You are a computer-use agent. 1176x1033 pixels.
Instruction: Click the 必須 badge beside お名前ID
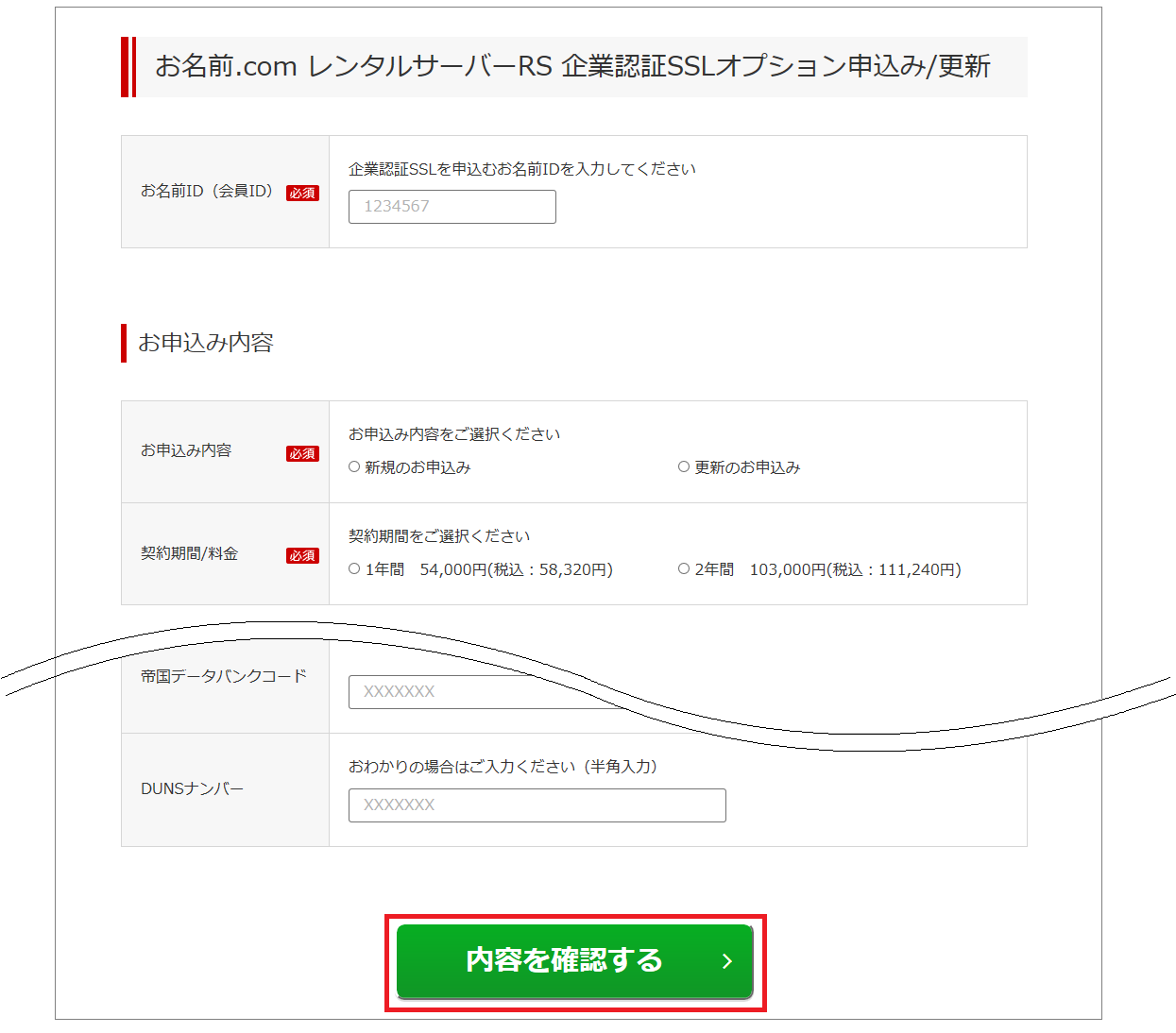302,193
